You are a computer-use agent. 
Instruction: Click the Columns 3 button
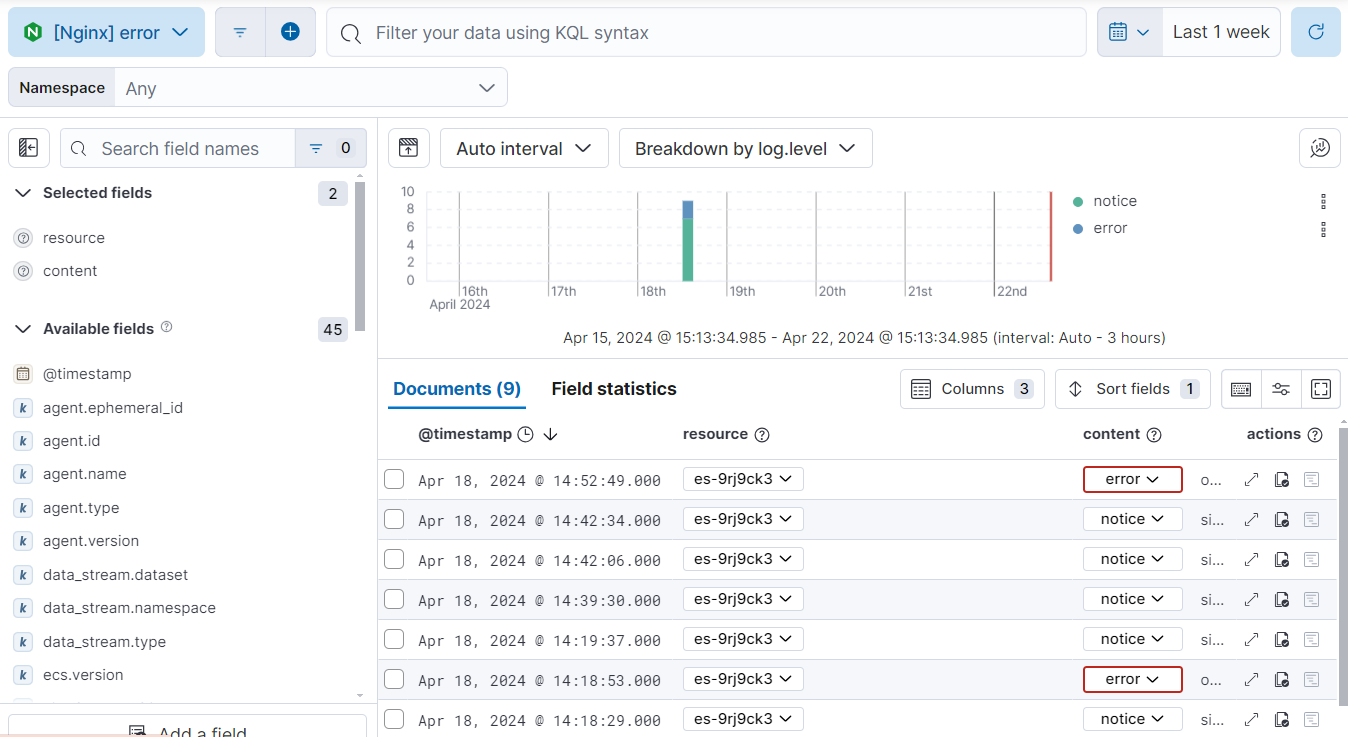[x=971, y=389]
